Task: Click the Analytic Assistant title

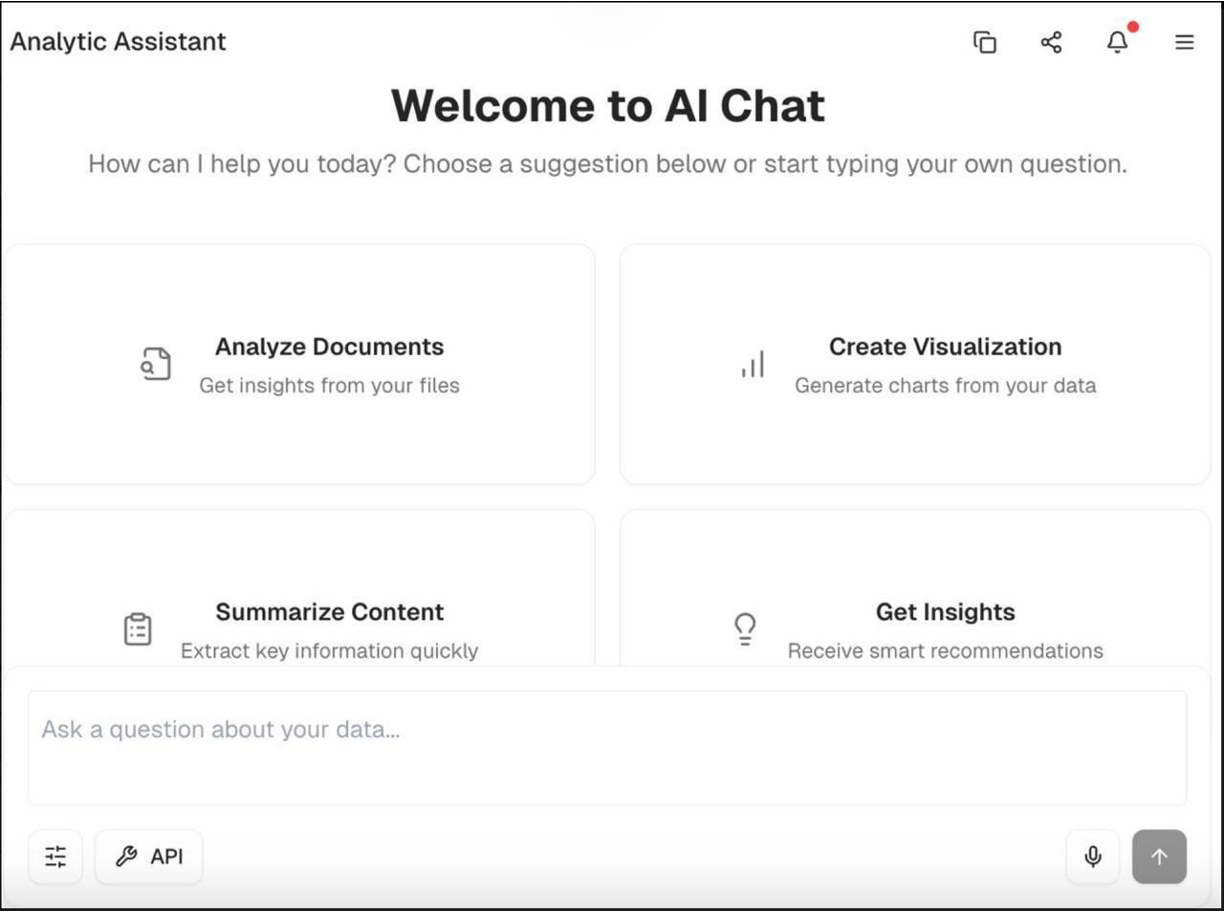Action: pos(118,42)
